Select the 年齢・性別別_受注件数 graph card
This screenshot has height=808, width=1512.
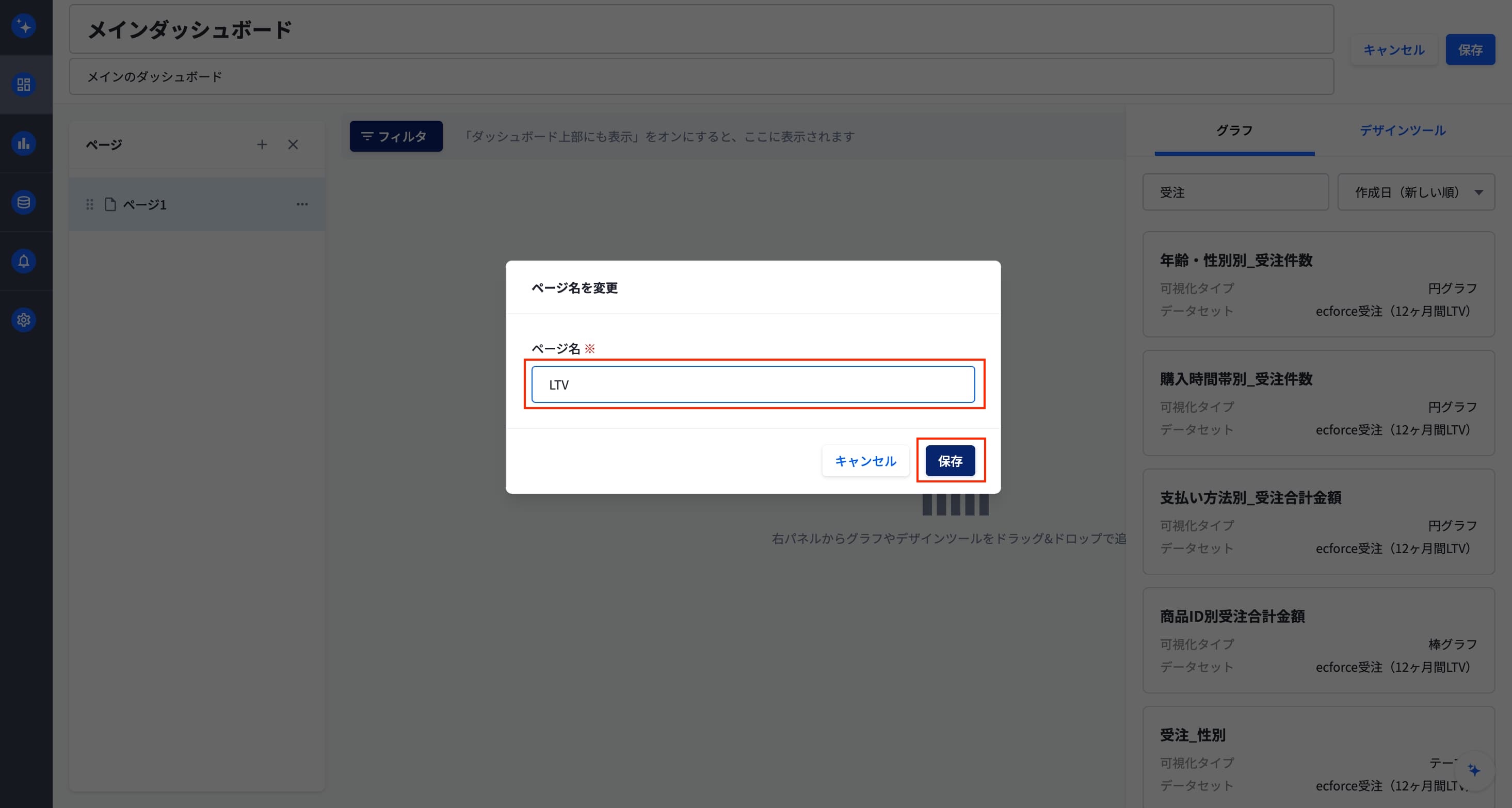point(1318,285)
